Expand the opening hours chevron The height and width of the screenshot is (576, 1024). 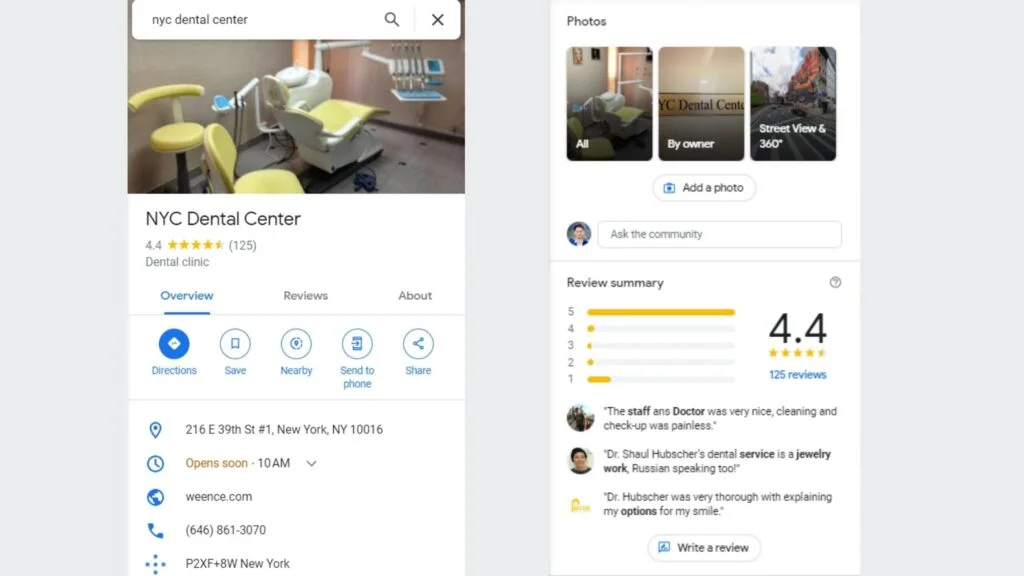312,464
